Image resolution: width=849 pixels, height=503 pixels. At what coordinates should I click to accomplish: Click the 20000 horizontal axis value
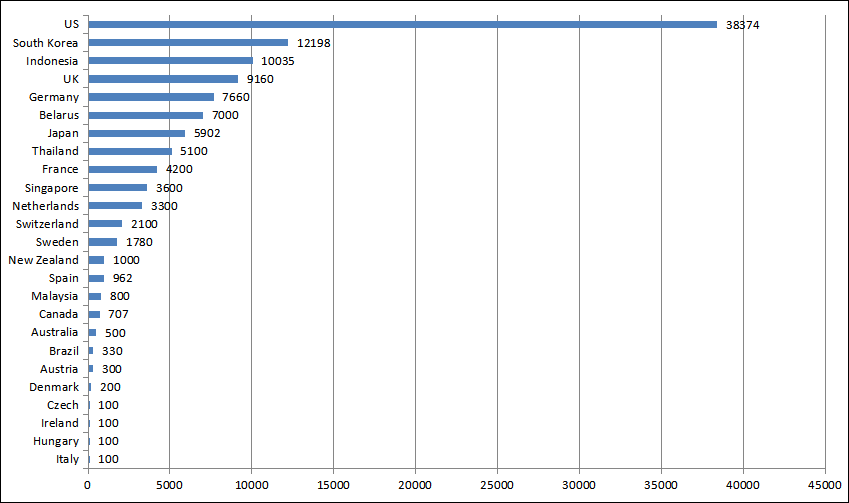tap(415, 484)
